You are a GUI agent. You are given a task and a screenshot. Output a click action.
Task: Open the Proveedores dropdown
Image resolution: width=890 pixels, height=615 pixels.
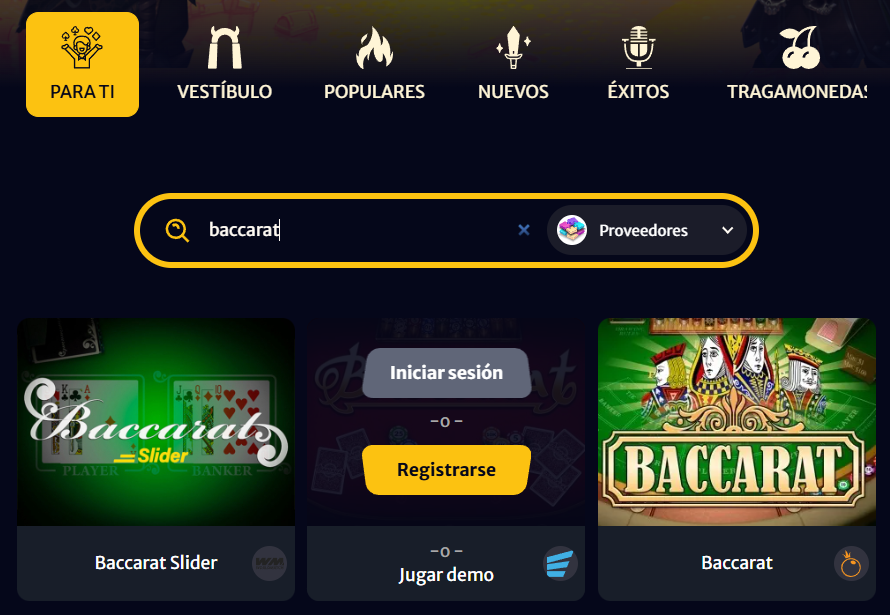click(647, 230)
